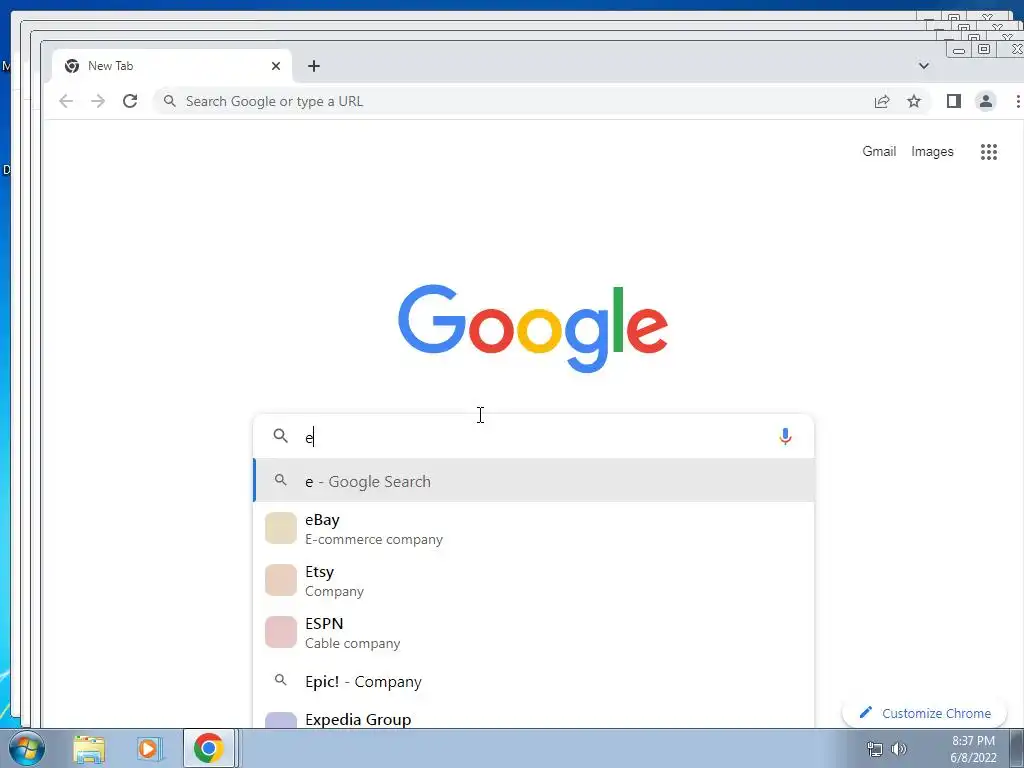1024x768 pixels.
Task: Open the Google apps grid
Action: [x=989, y=152]
